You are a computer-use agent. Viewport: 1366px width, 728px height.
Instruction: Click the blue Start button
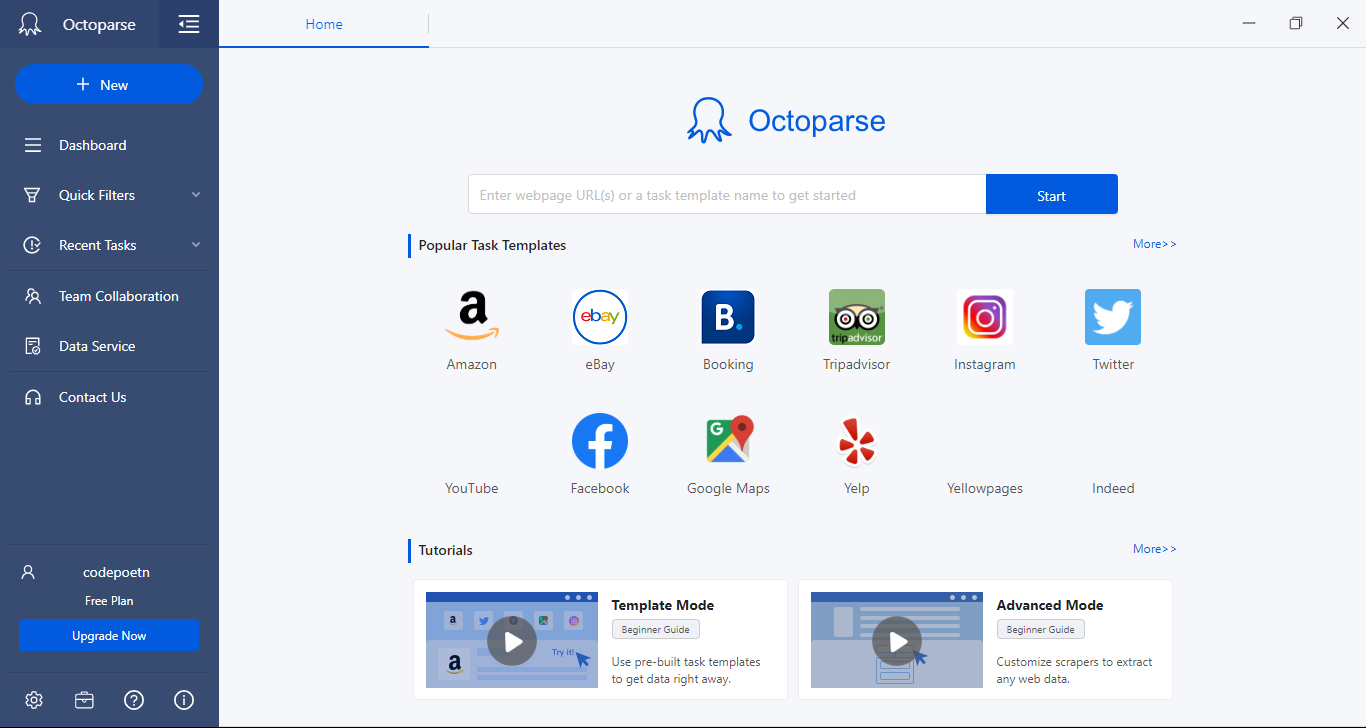pos(1052,195)
